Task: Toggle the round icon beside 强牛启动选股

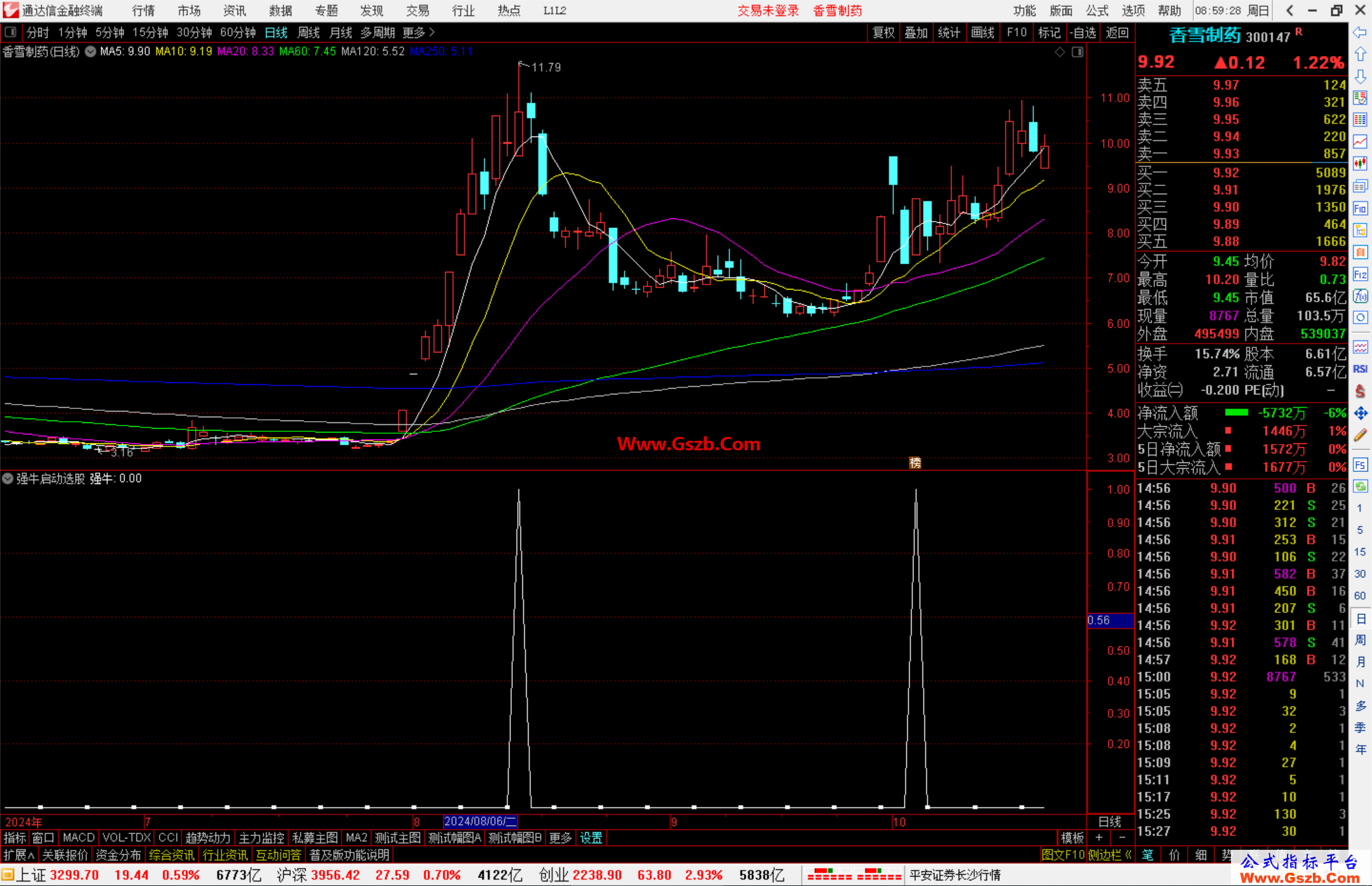Action: click(x=8, y=478)
